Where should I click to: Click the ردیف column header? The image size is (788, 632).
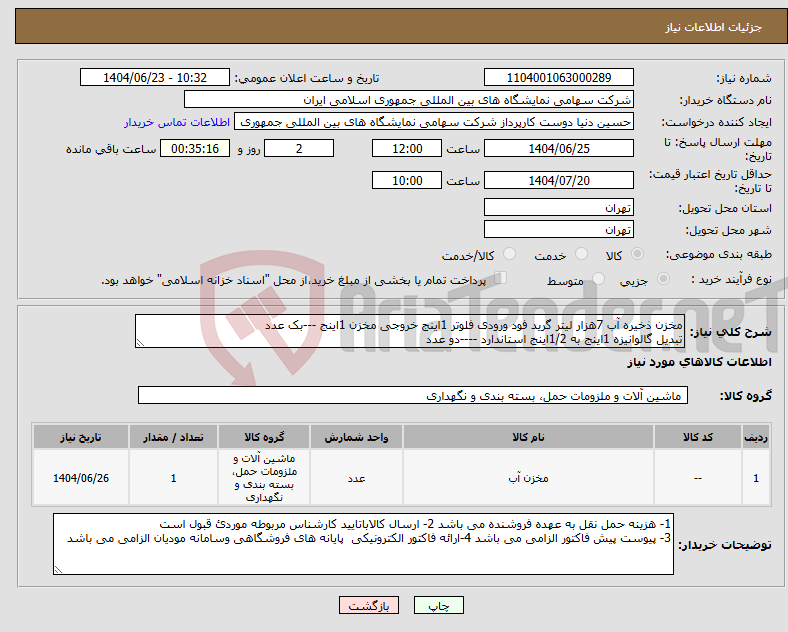[756, 437]
